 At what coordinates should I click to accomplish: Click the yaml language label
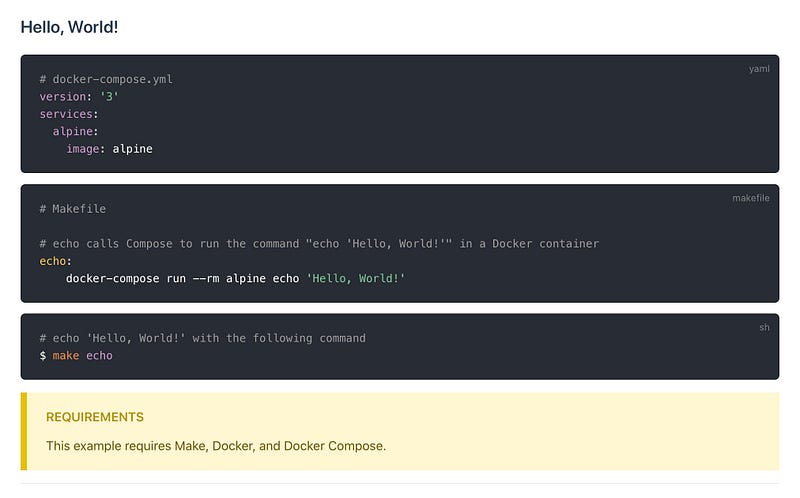point(759,69)
